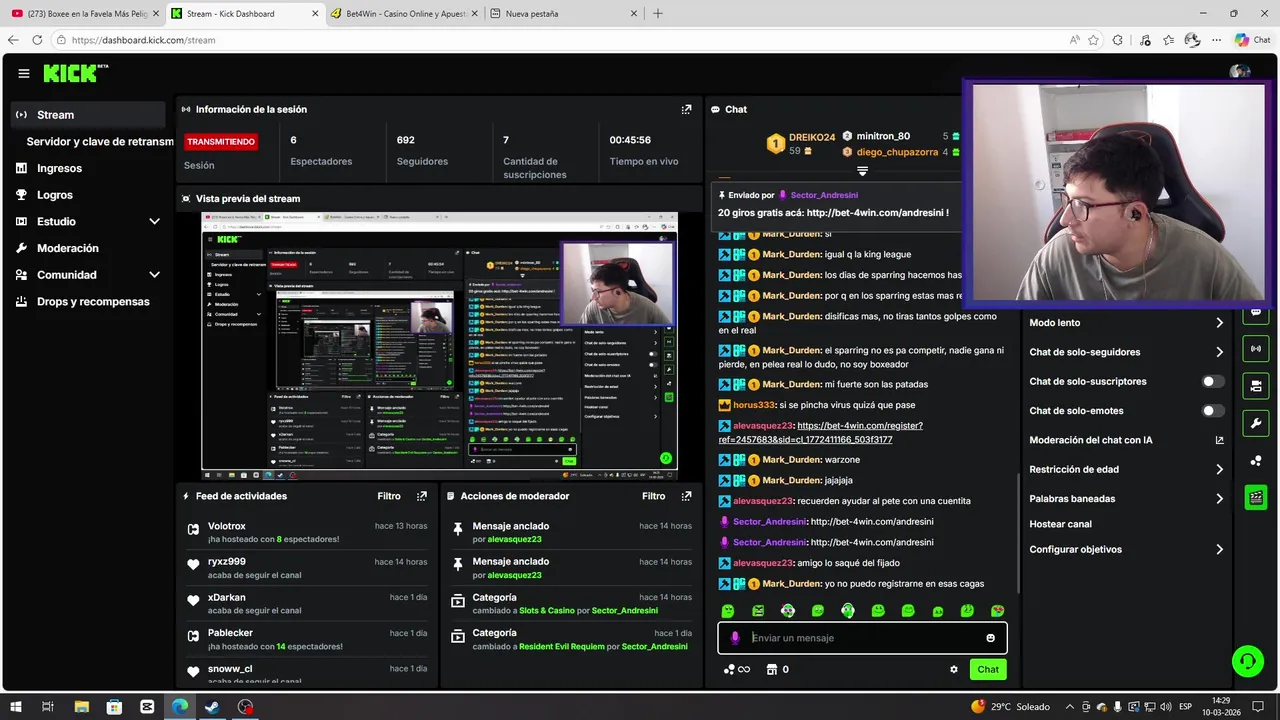Click the broadcast signal icon in right sidebar
The width and height of the screenshot is (1280, 720).
[x=1256, y=348]
